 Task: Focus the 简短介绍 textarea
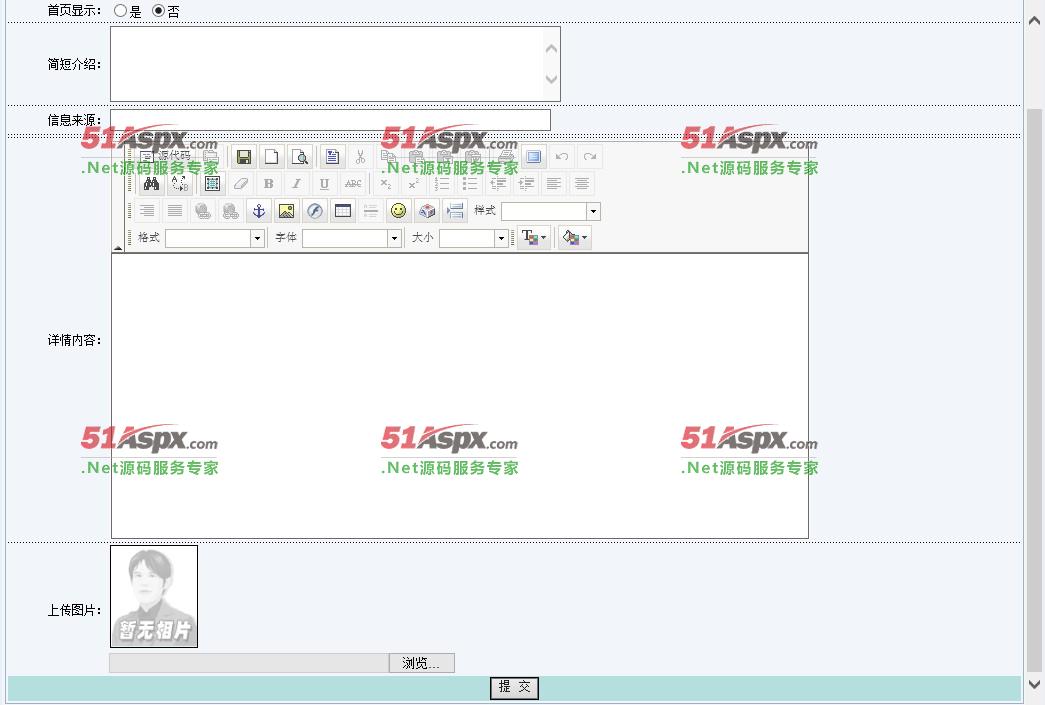click(x=335, y=64)
